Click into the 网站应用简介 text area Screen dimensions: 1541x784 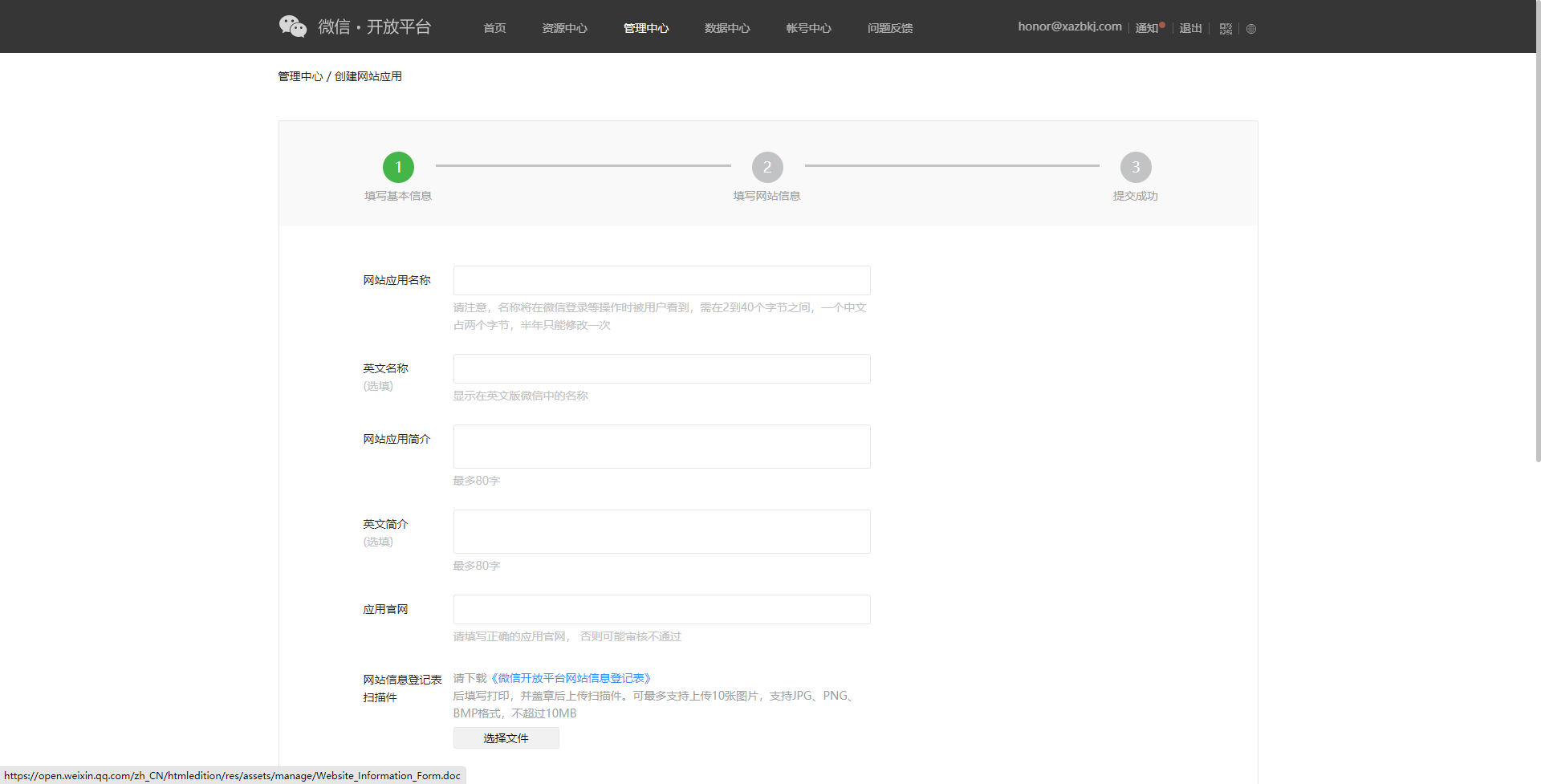(661, 446)
